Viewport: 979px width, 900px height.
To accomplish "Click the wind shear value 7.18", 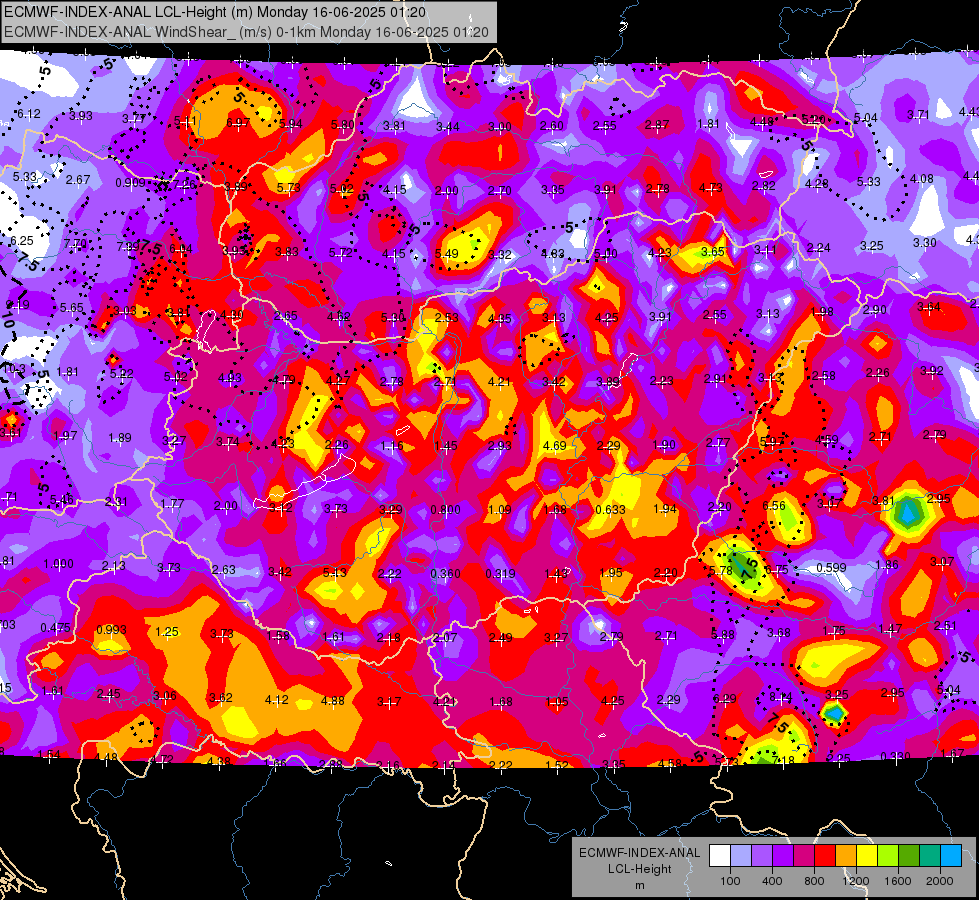I will [x=783, y=760].
